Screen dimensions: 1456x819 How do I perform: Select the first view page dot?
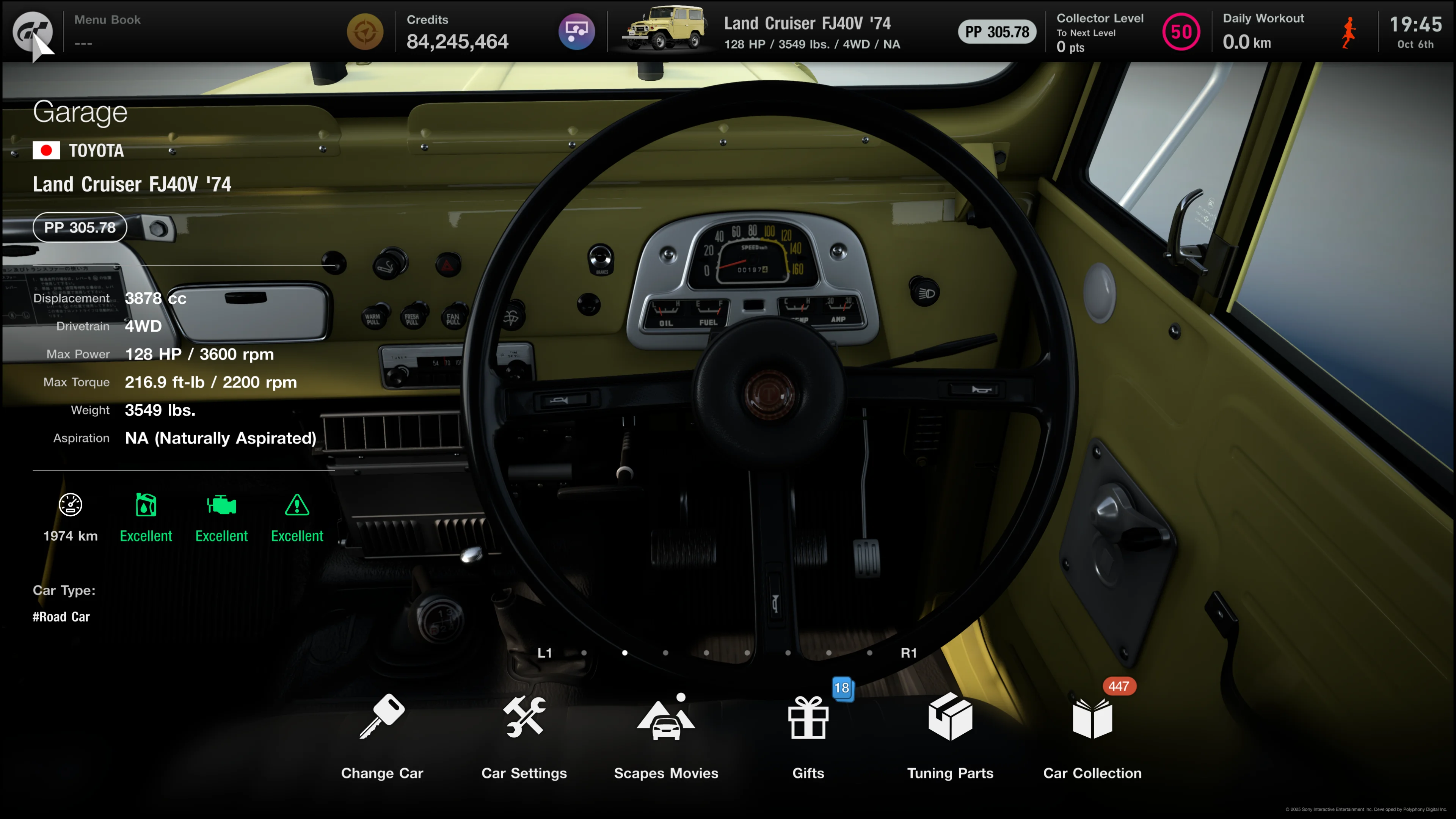pyautogui.click(x=584, y=653)
